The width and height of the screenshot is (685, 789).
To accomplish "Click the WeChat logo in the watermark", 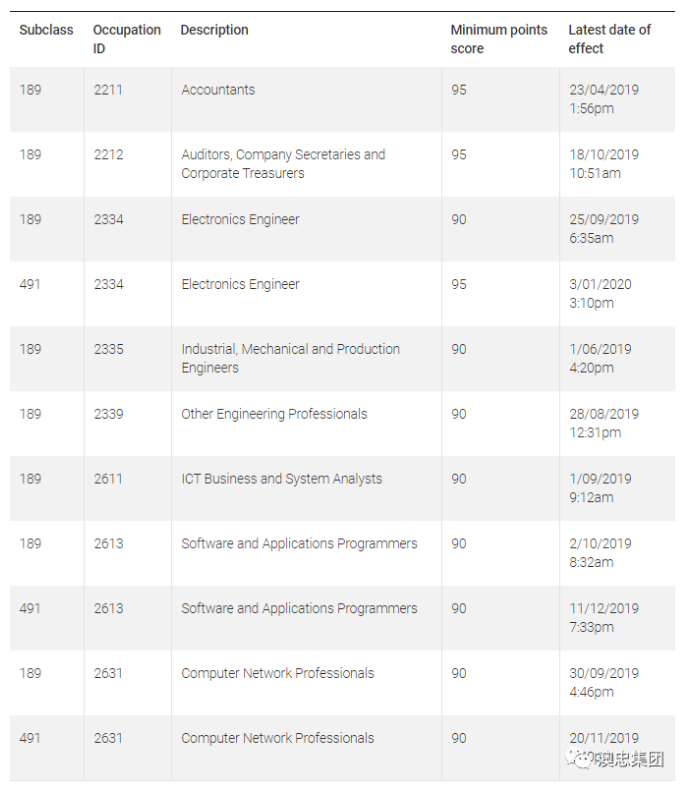I will 580,760.
